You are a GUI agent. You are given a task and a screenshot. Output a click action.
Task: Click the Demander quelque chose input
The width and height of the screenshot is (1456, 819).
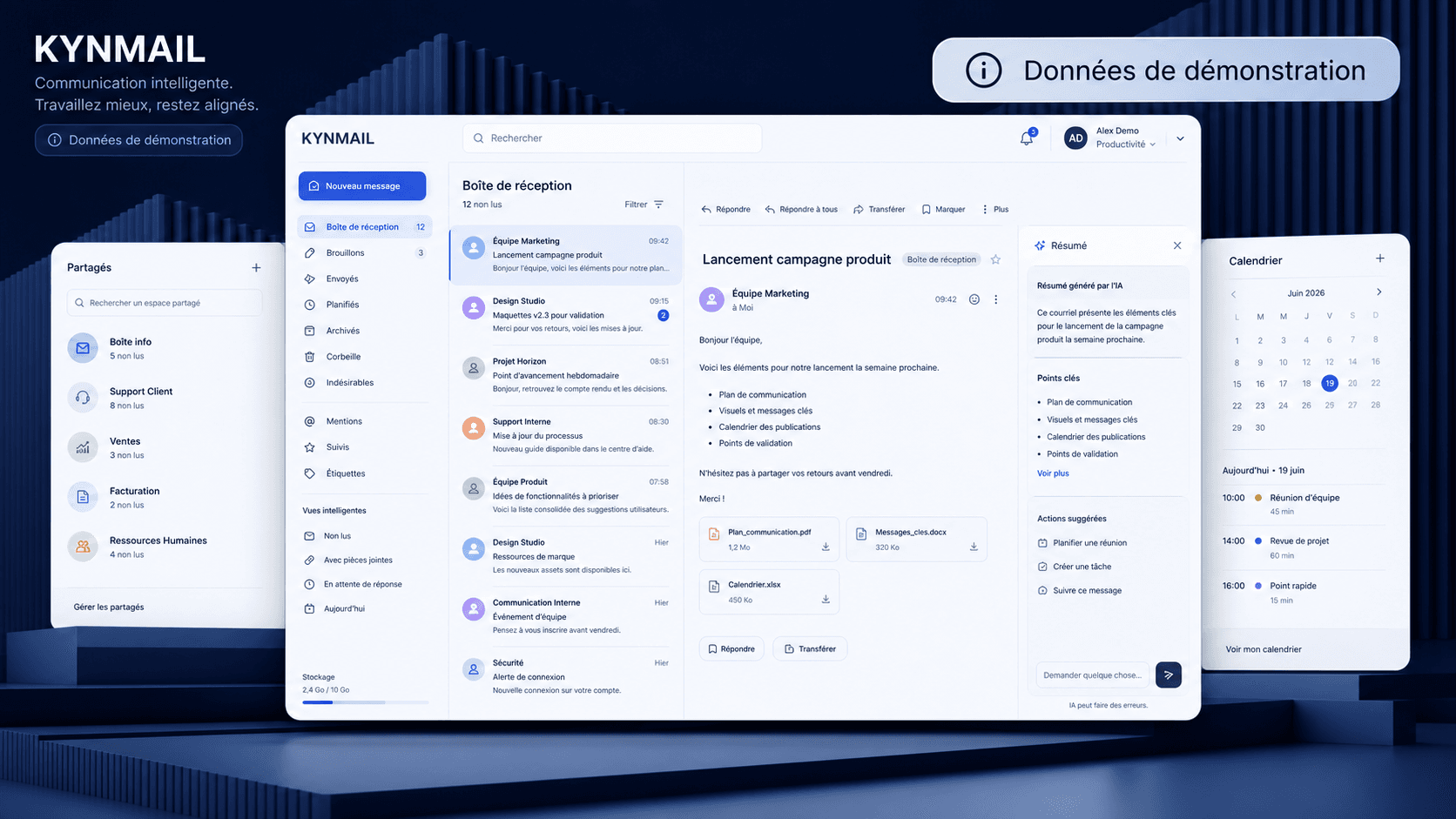pyautogui.click(x=1092, y=675)
